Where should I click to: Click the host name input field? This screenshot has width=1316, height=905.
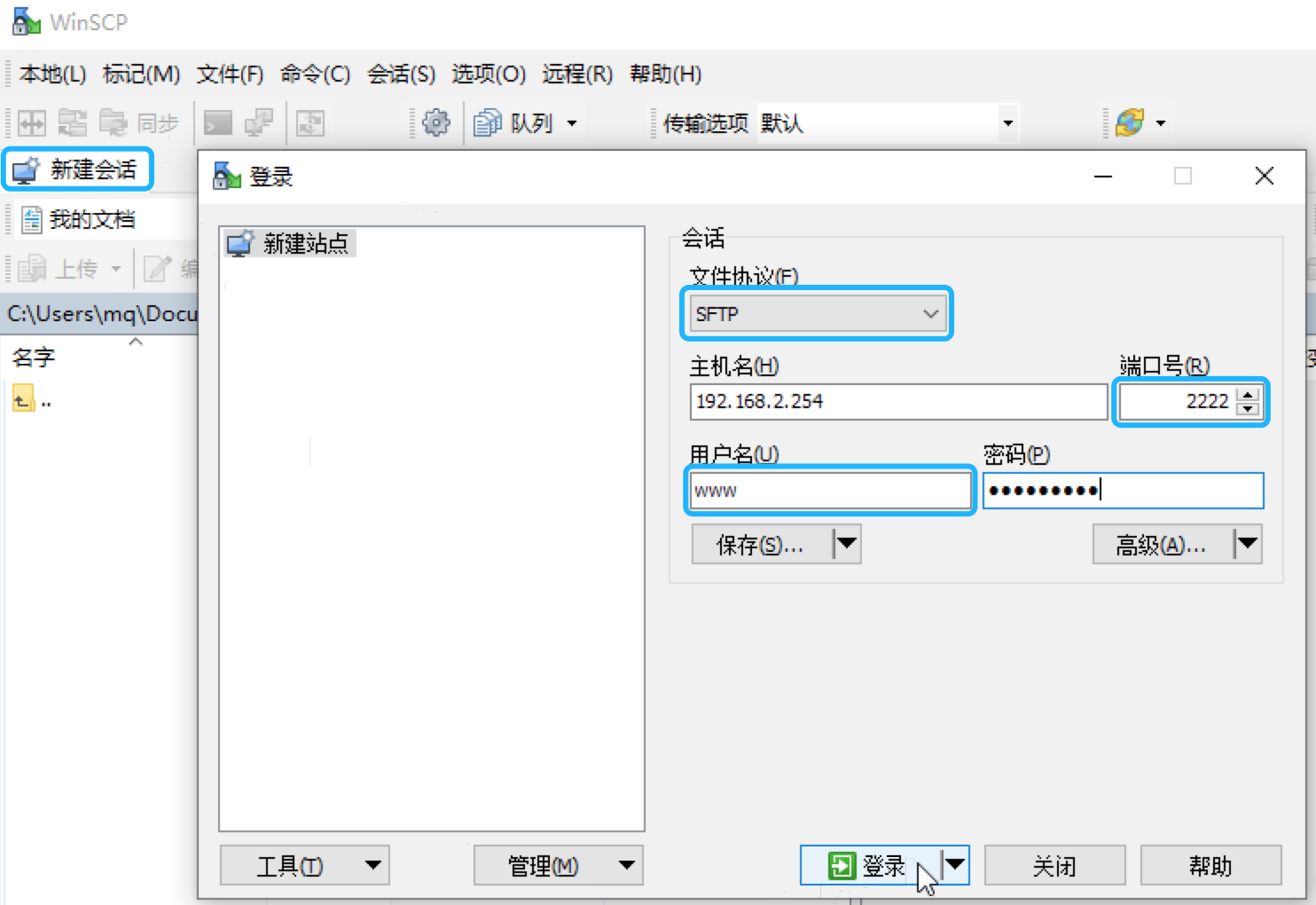pos(897,402)
